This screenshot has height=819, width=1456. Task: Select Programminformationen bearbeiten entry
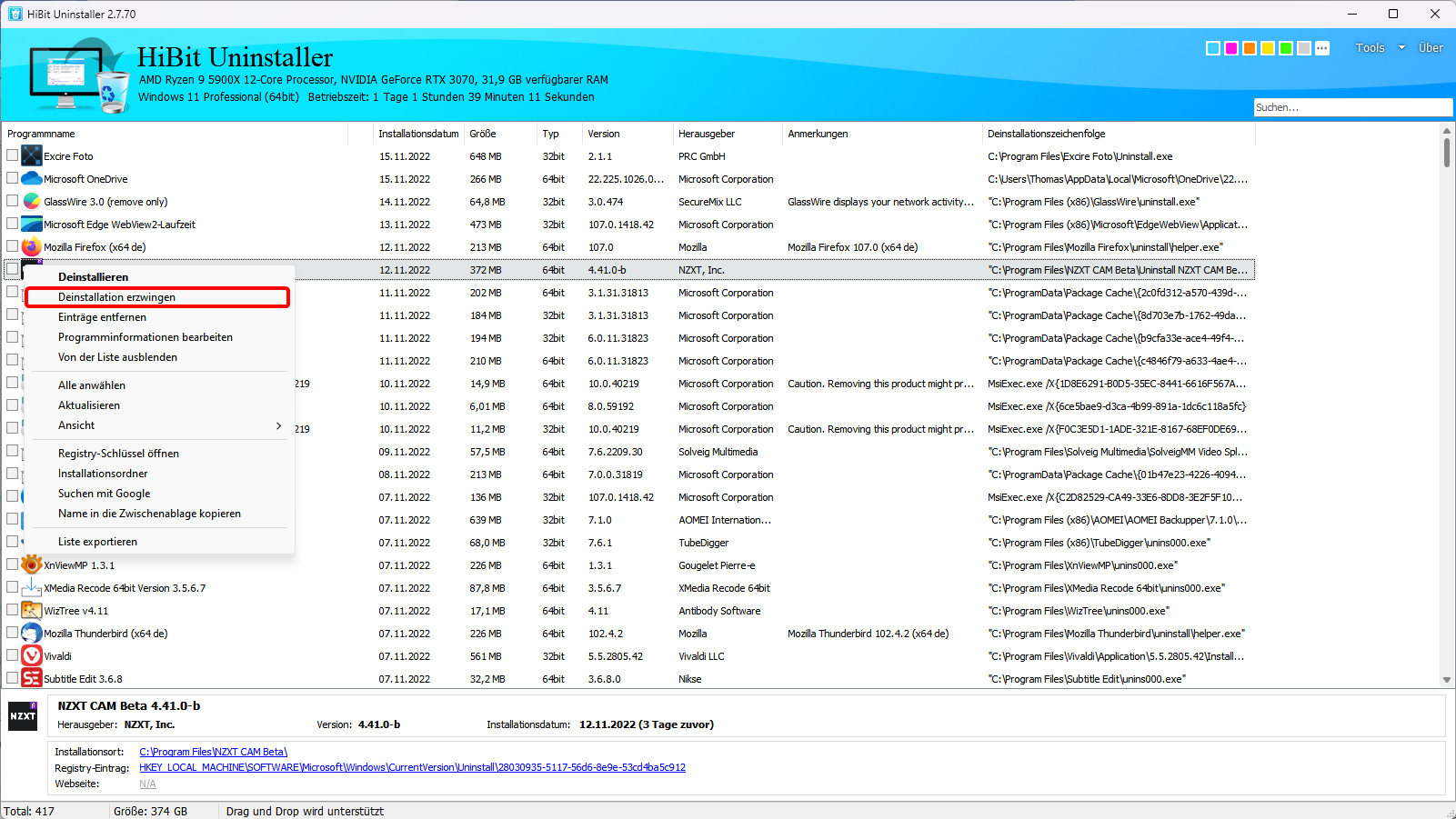(158, 337)
